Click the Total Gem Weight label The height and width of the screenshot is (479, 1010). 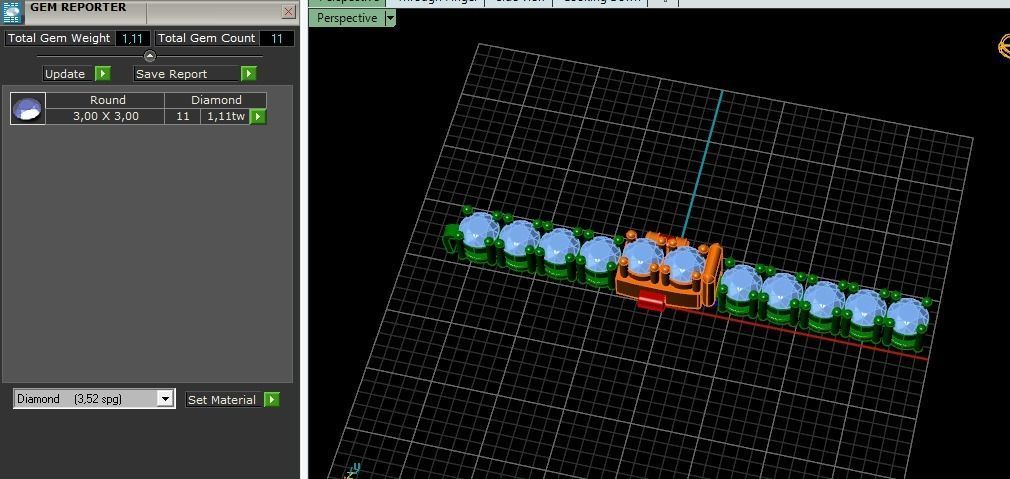(59, 38)
